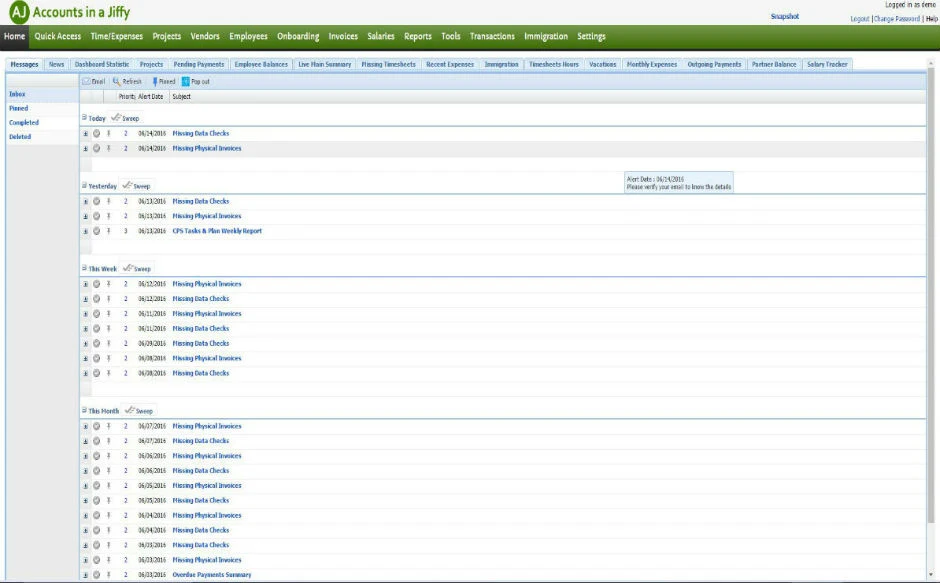
Task: Open the Deleted folder in sidebar
Action: [x=20, y=137]
